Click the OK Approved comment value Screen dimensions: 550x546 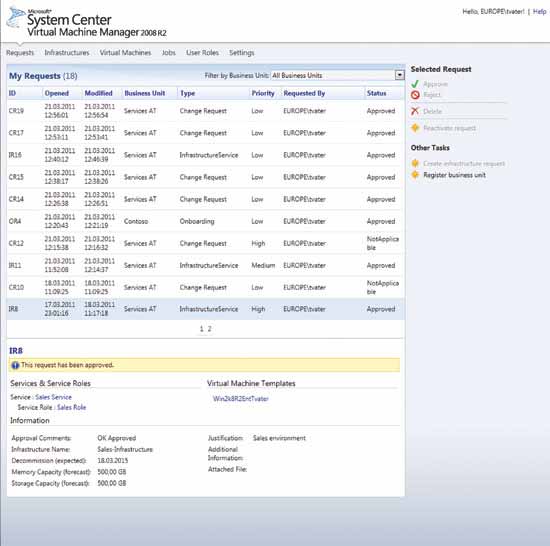pyautogui.click(x=116, y=438)
